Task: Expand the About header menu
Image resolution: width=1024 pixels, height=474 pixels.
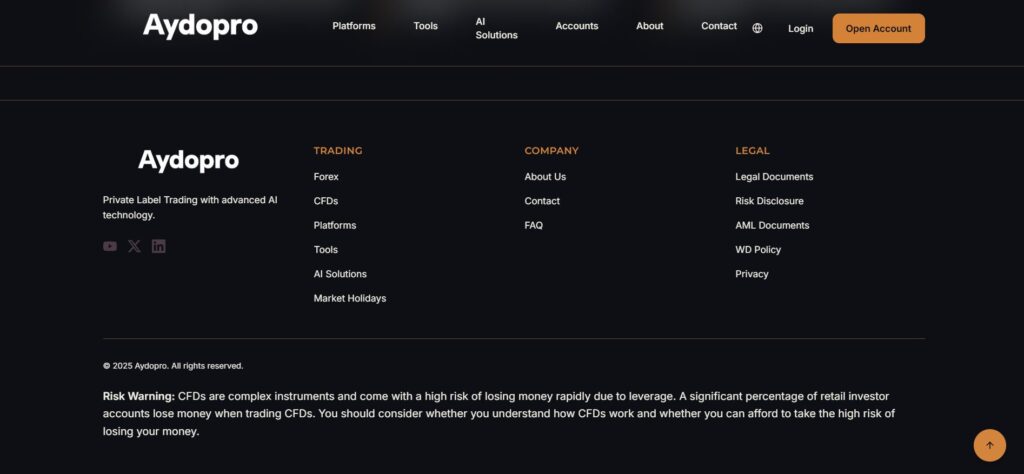Action: point(650,26)
